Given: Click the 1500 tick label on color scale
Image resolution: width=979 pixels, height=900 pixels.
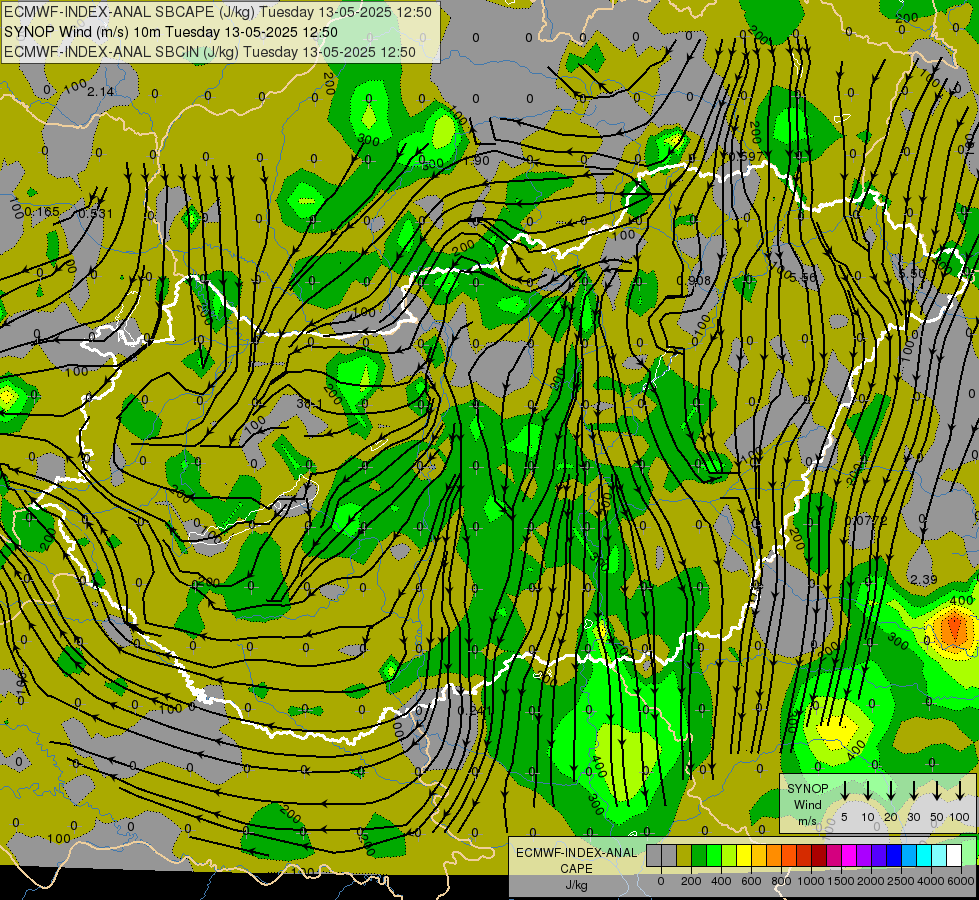Looking at the screenshot, I should click(841, 881).
